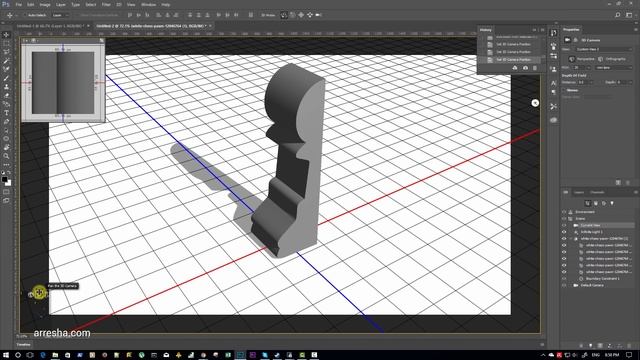The height and width of the screenshot is (360, 640).
Task: Toggle visibility of Environment item
Action: tap(564, 212)
